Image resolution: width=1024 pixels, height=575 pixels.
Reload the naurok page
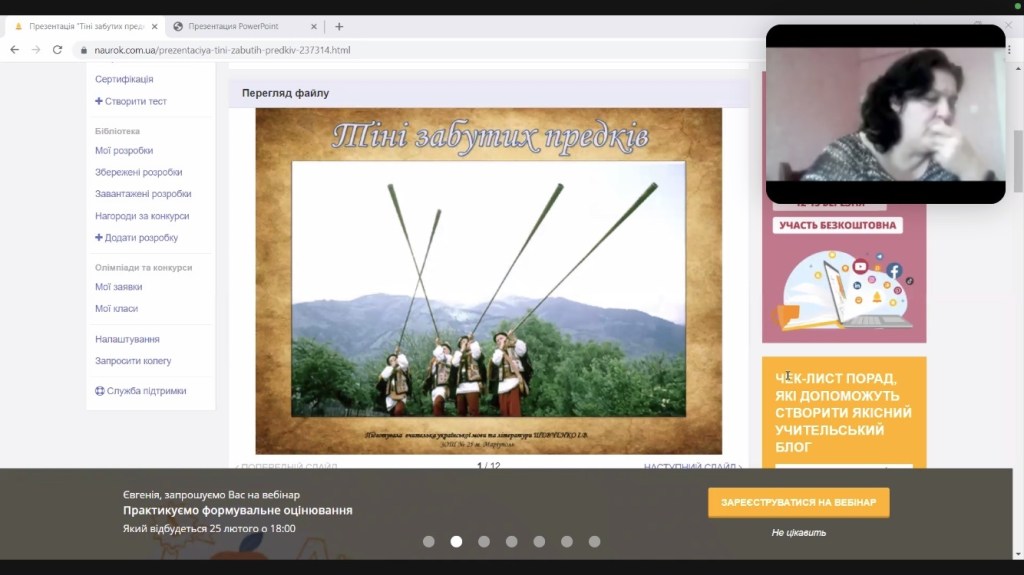coord(58,49)
